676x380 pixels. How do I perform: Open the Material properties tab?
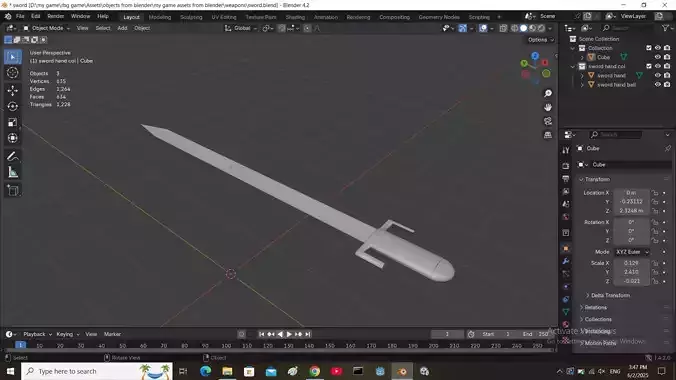[x=566, y=324]
